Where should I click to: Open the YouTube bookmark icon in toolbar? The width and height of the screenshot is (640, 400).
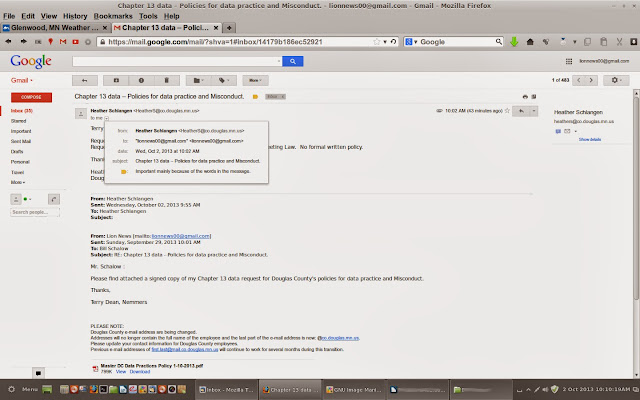pyautogui.click(x=76, y=42)
